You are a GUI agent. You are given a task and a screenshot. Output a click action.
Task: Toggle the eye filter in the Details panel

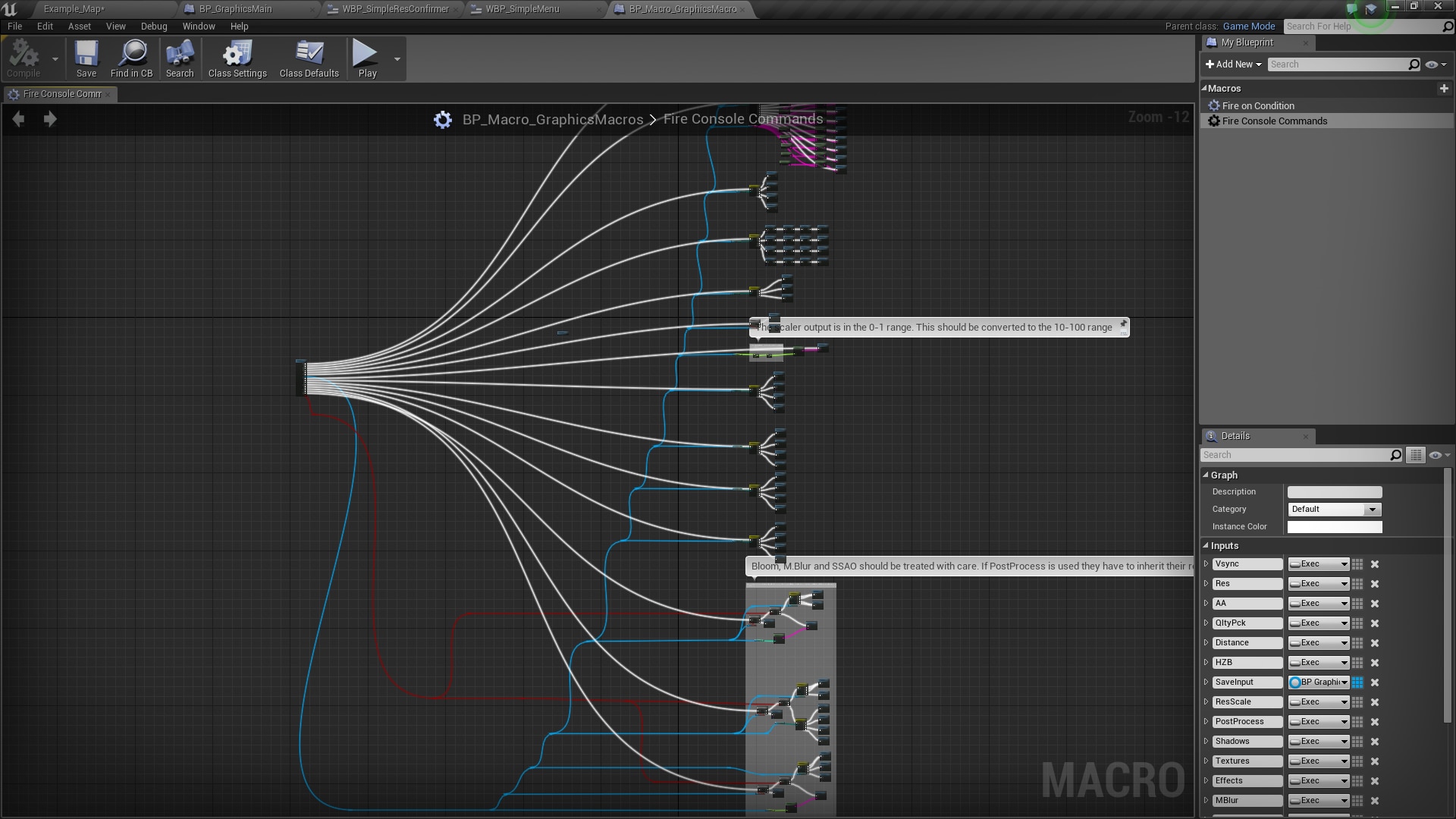point(1436,455)
